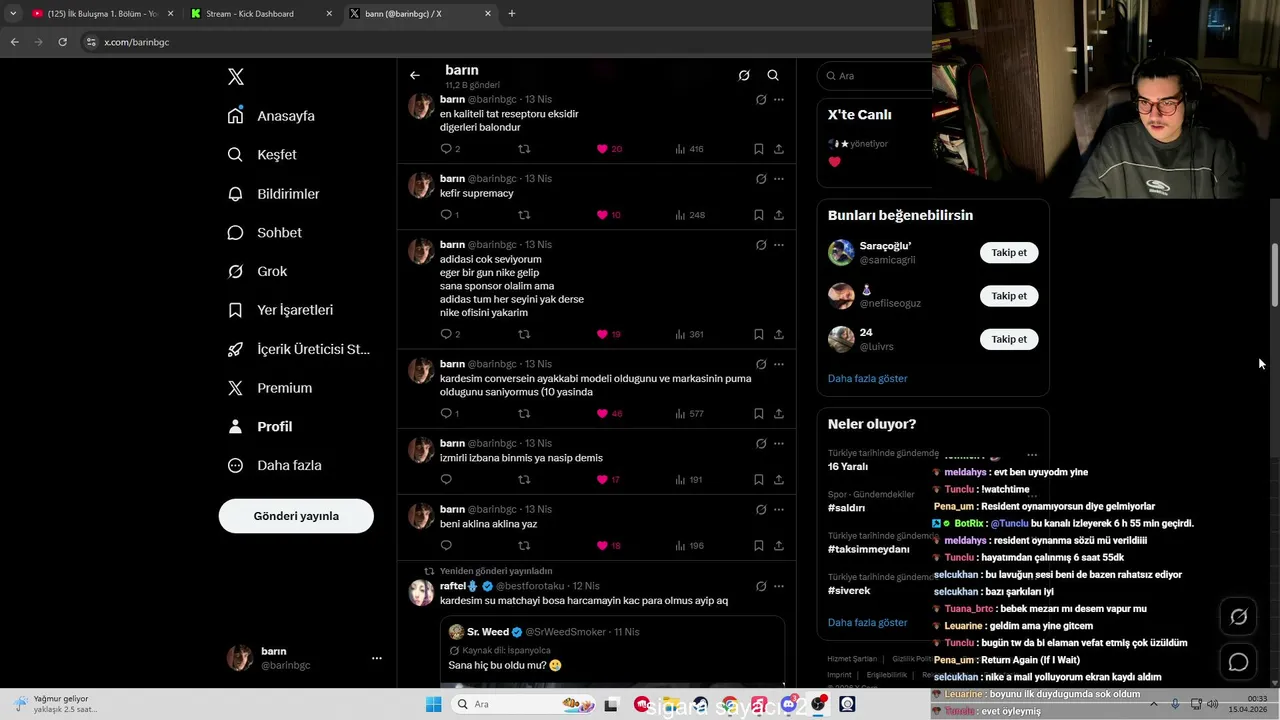Open Premium page
Image resolution: width=1280 pixels, height=720 pixels.
click(x=269, y=388)
